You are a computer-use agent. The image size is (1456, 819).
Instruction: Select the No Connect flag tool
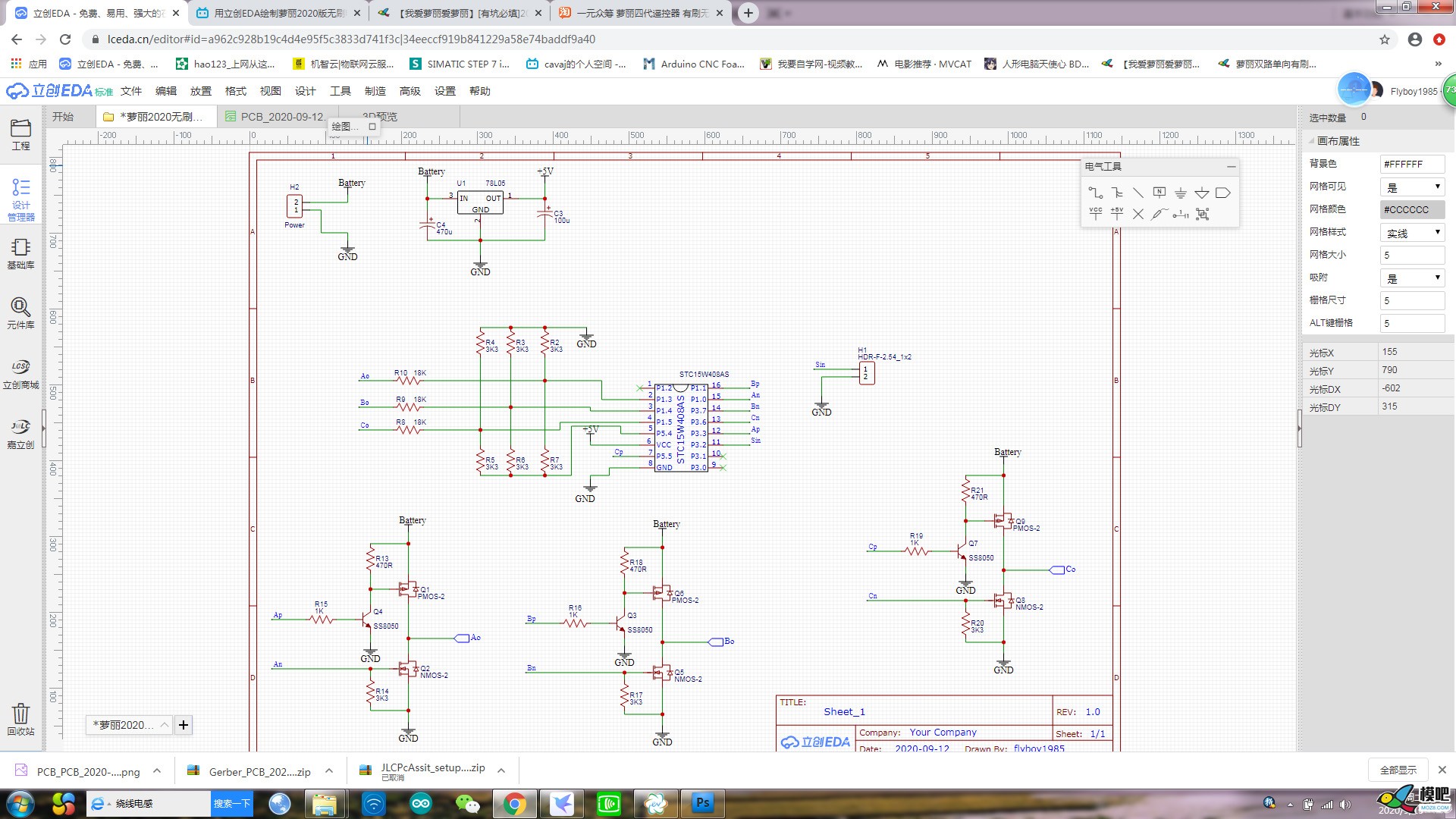click(1138, 214)
